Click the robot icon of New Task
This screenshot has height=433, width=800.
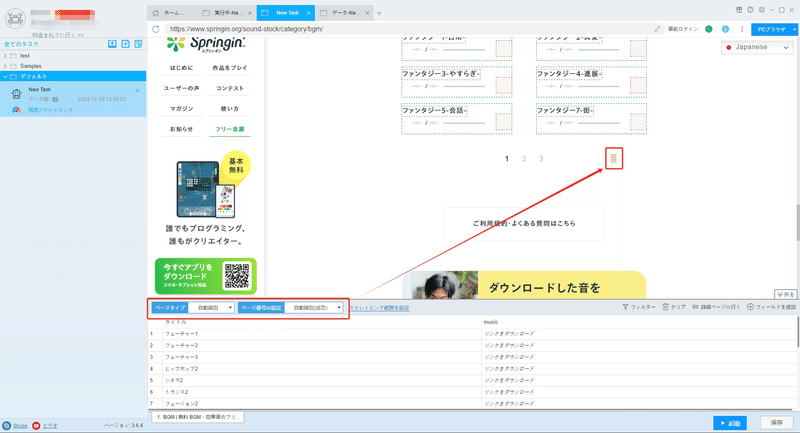(x=16, y=94)
